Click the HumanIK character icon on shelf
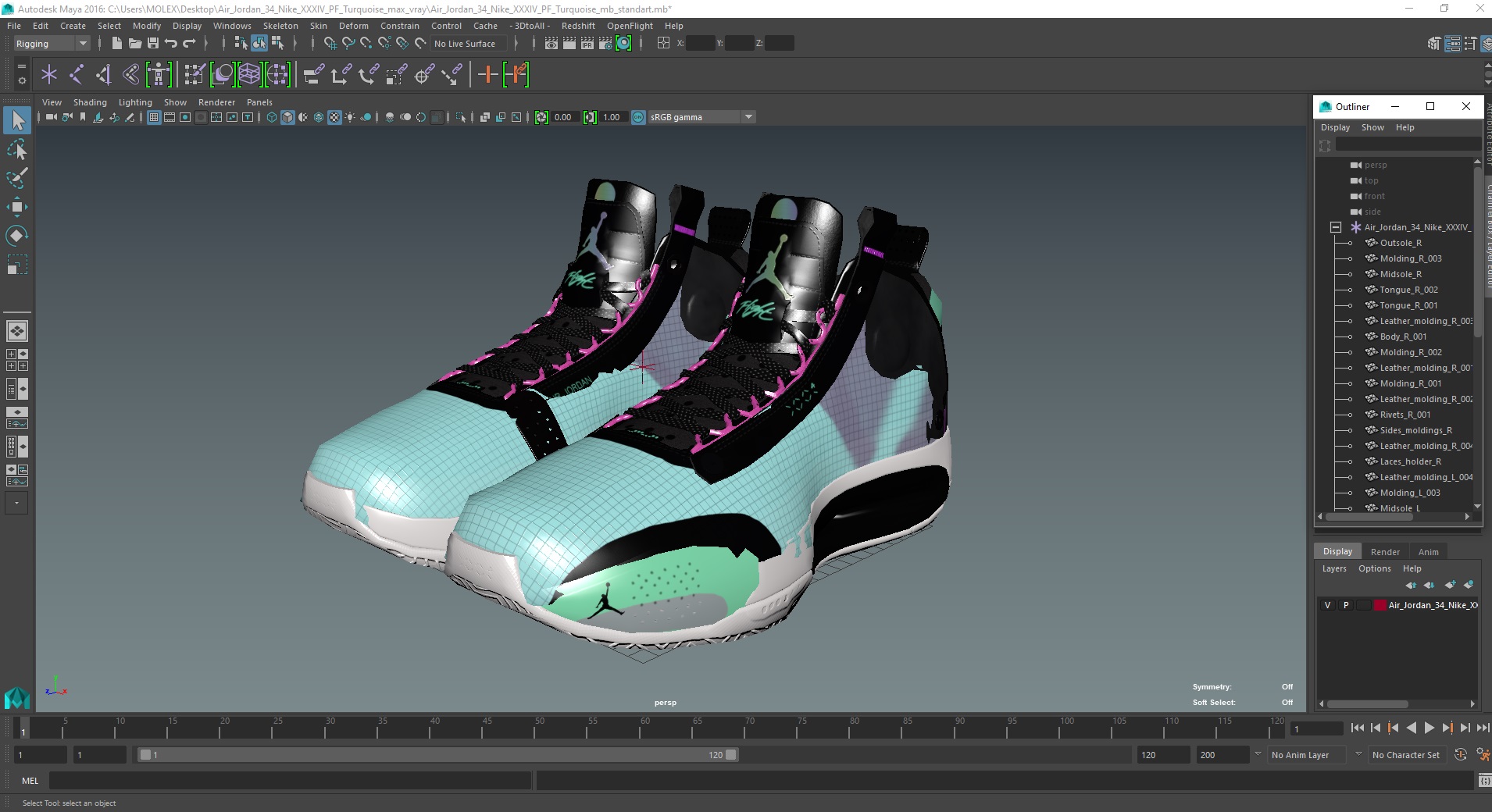 click(159, 74)
